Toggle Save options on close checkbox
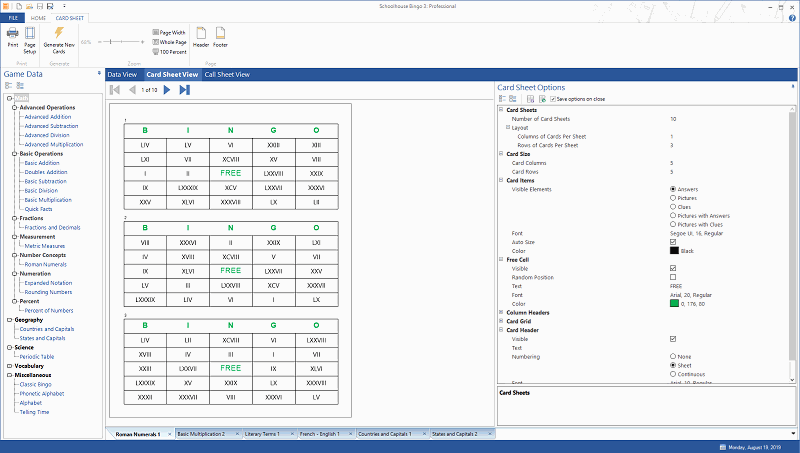Image resolution: width=800 pixels, height=453 pixels. [x=552, y=100]
